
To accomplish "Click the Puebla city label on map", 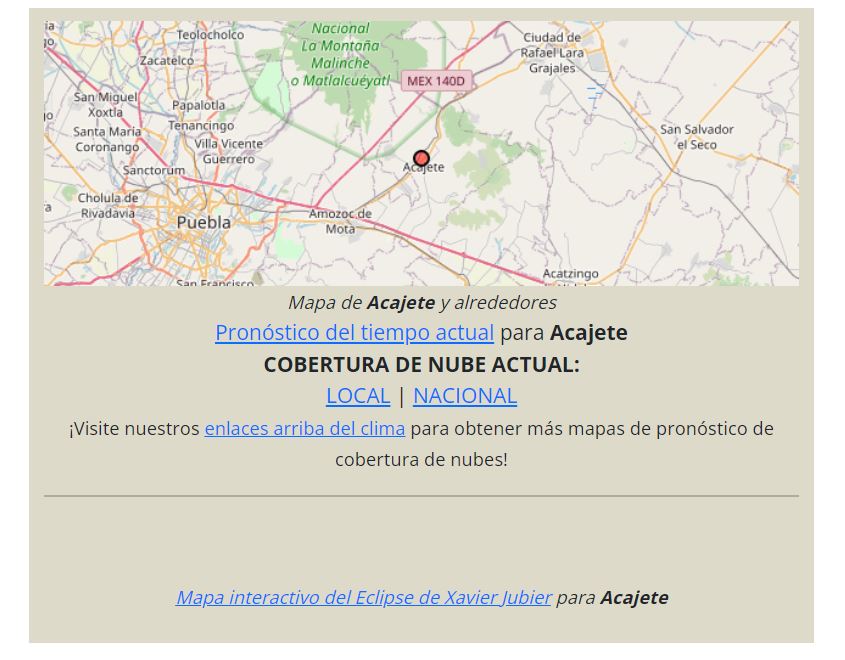I will click(203, 222).
